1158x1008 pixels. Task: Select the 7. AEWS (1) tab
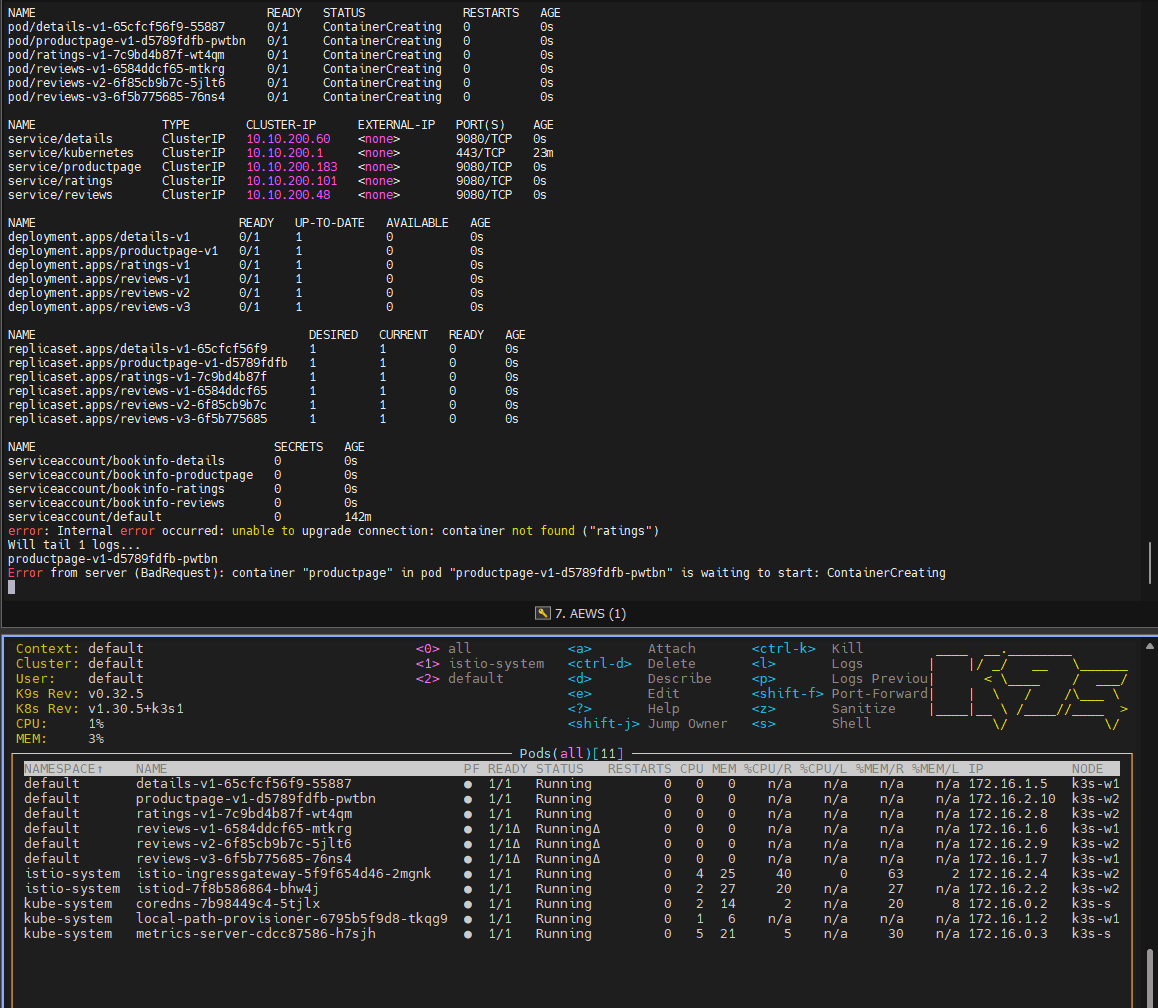coord(590,613)
